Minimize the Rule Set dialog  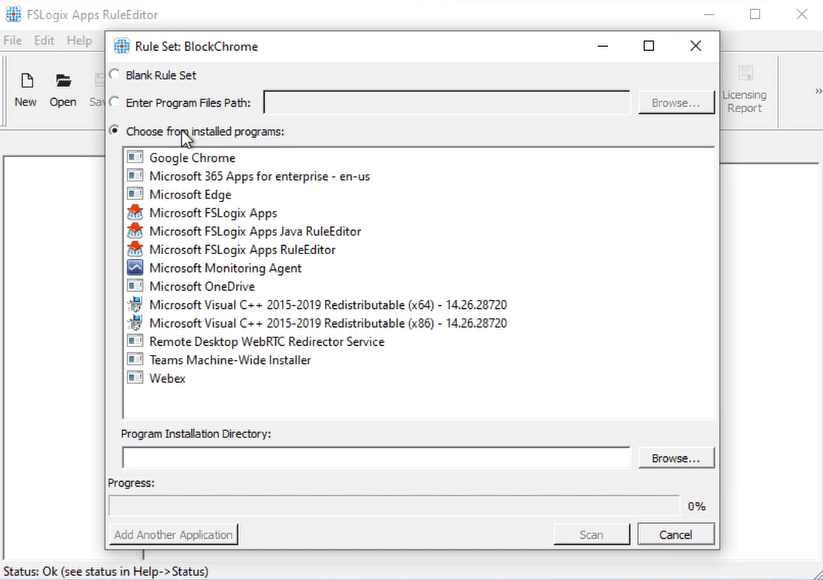pyautogui.click(x=603, y=46)
